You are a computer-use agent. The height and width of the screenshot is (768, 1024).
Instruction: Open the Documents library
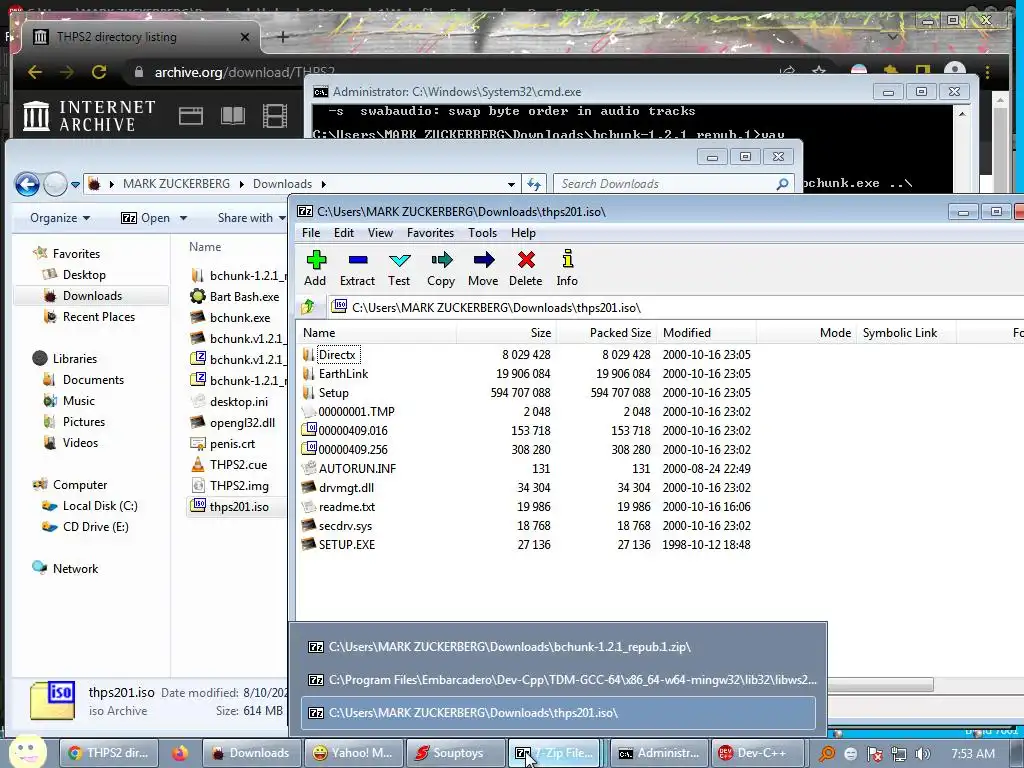click(93, 380)
